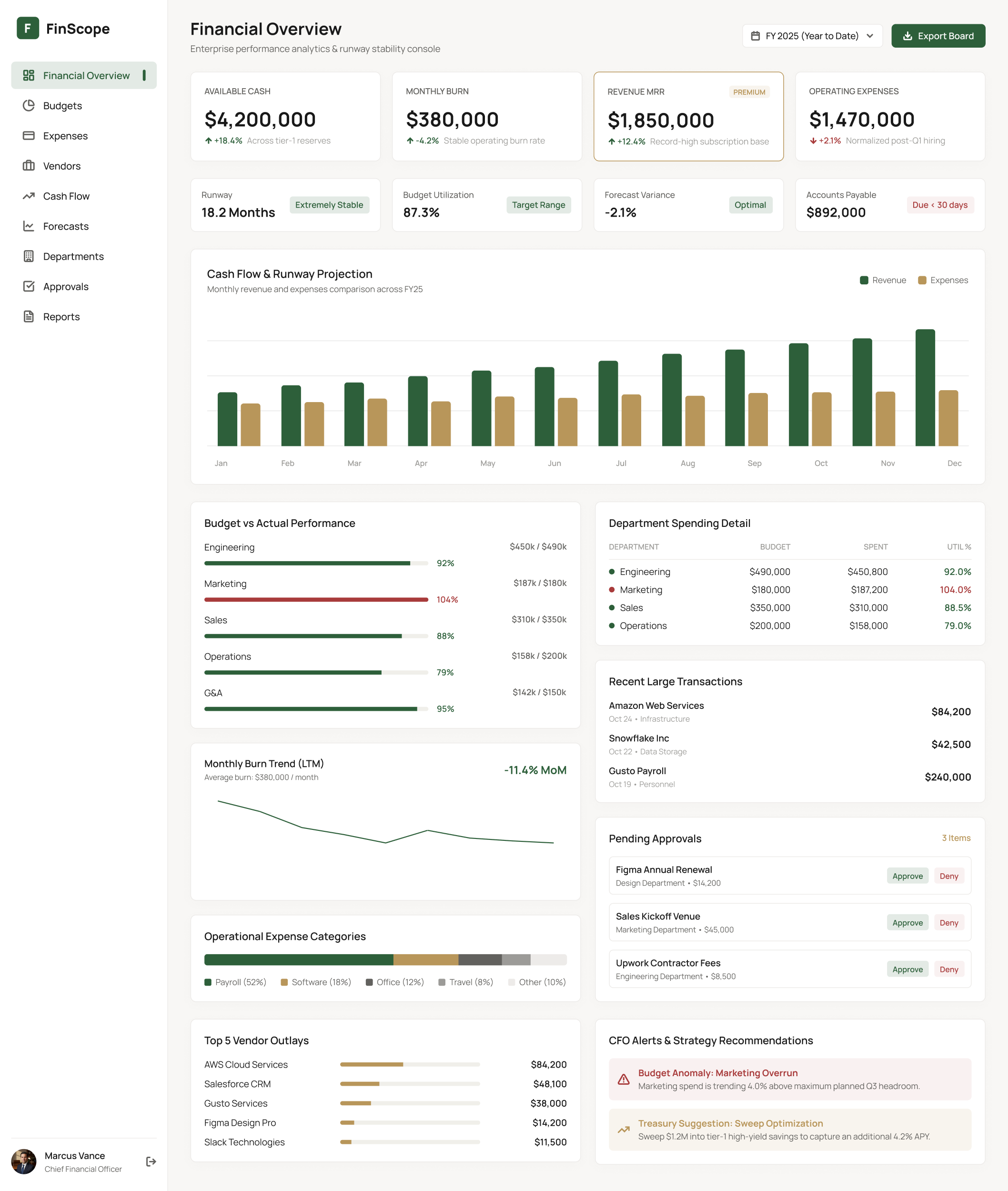Click the Payroll (52%) legend swatch
1008x1191 pixels.
coord(208,982)
